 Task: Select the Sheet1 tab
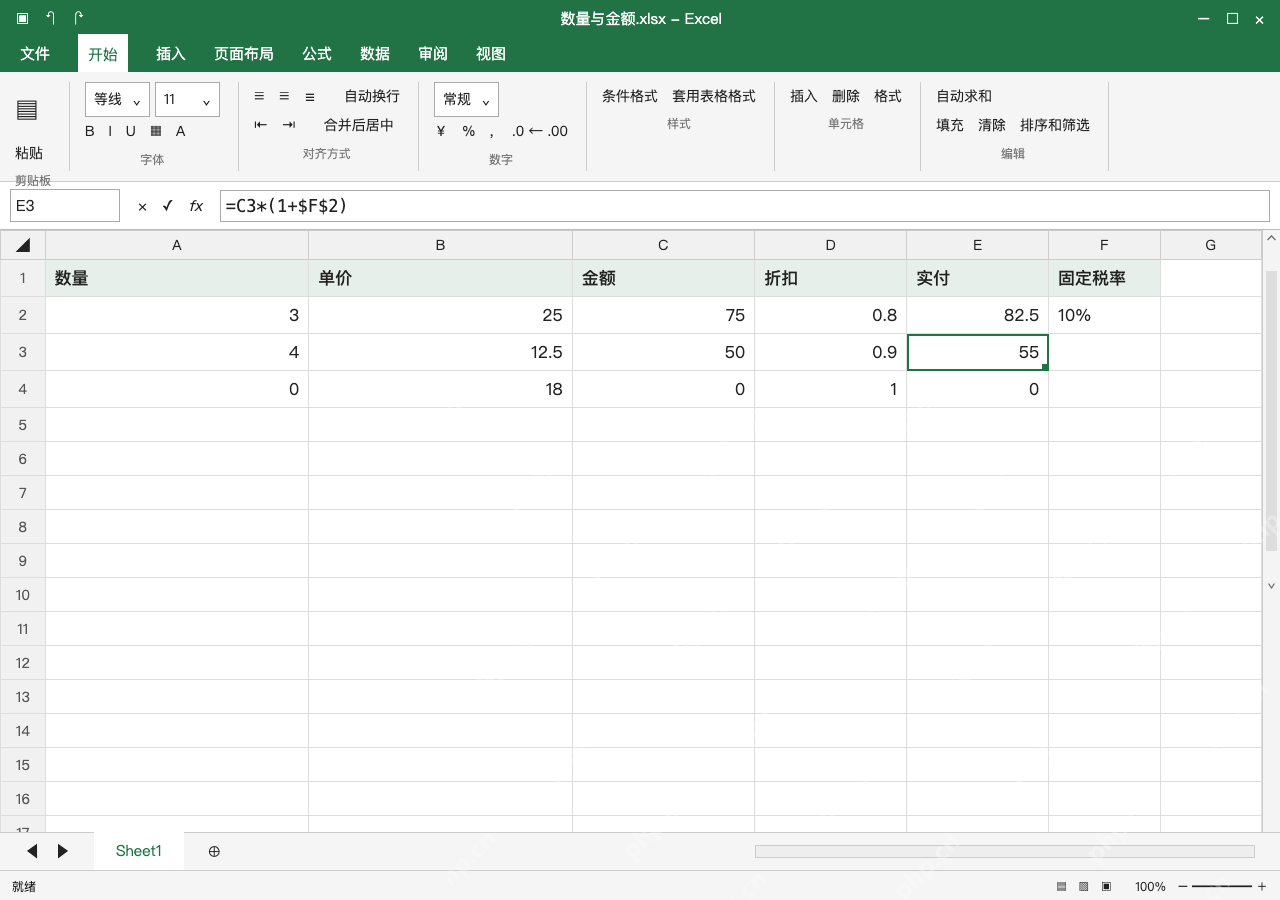pyautogui.click(x=138, y=851)
